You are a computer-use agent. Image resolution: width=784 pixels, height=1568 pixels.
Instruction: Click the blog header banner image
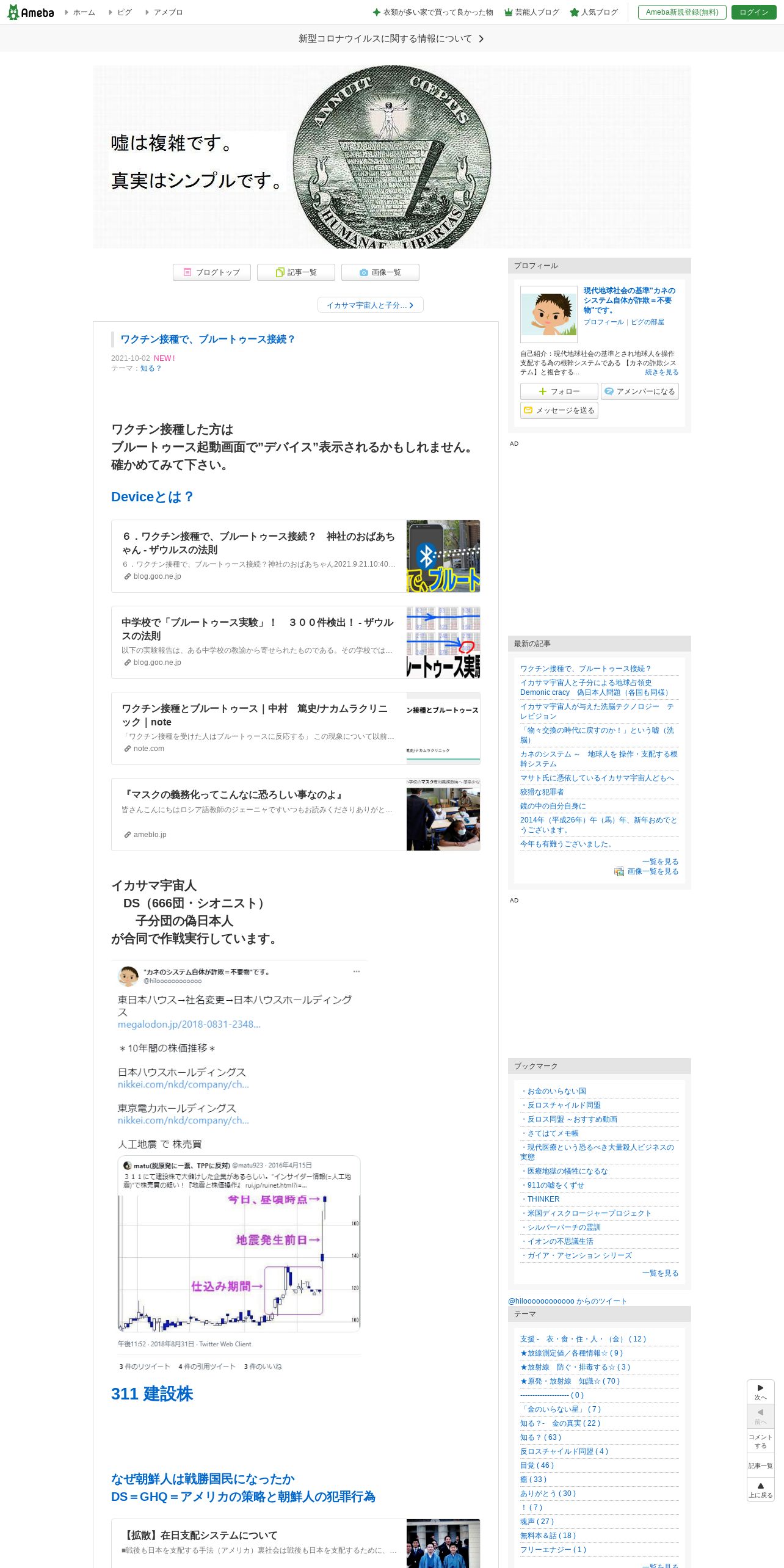coord(392,157)
